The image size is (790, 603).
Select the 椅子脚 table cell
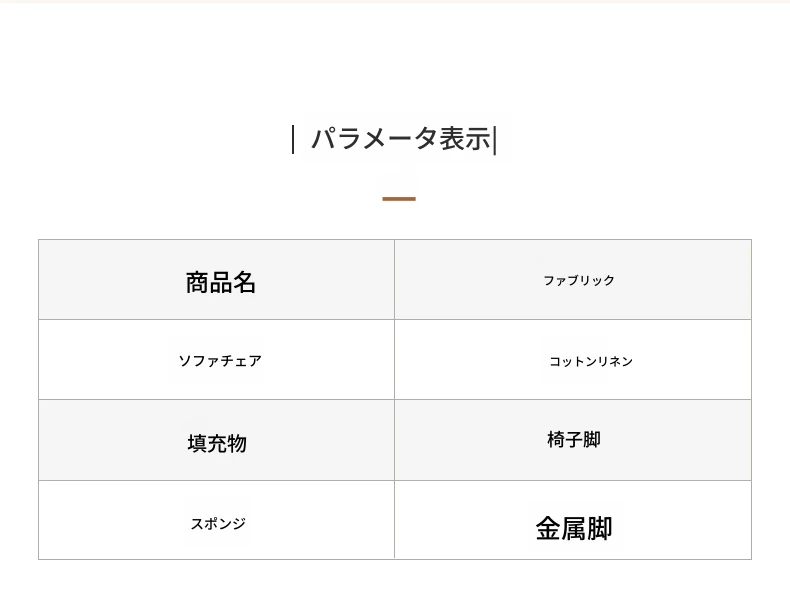pos(574,440)
